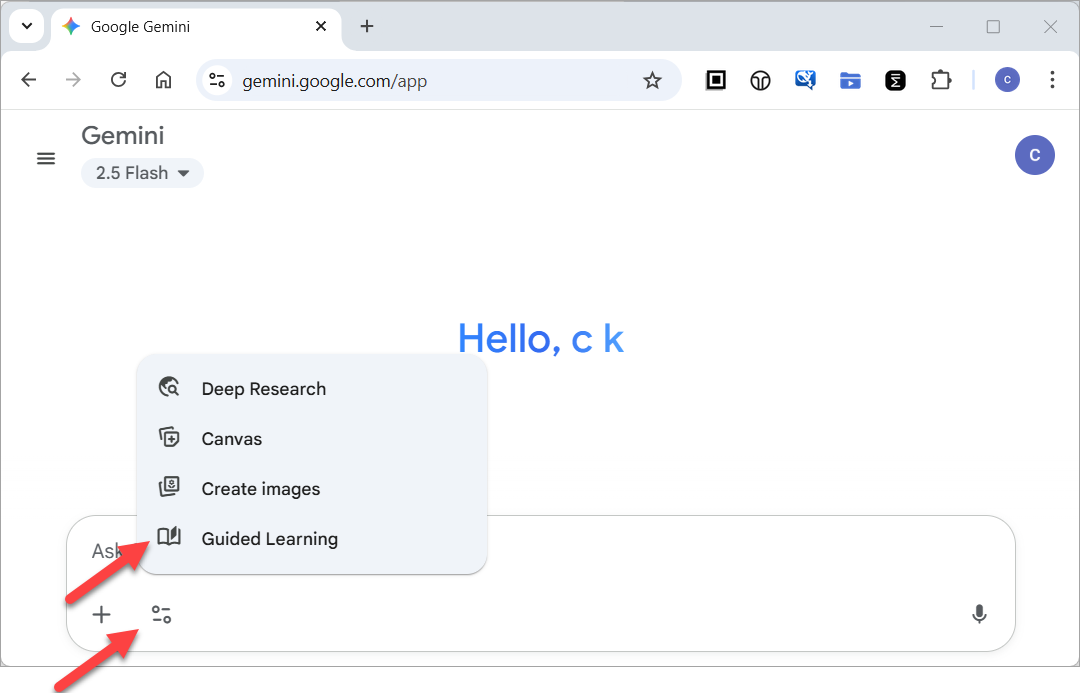Select the Google Gemini tab
Screen dimensions: 1080x693
[196, 27]
